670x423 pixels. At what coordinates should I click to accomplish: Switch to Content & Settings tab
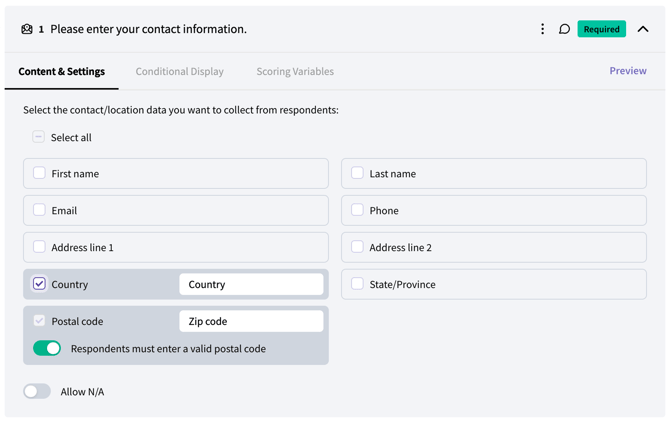coord(62,72)
